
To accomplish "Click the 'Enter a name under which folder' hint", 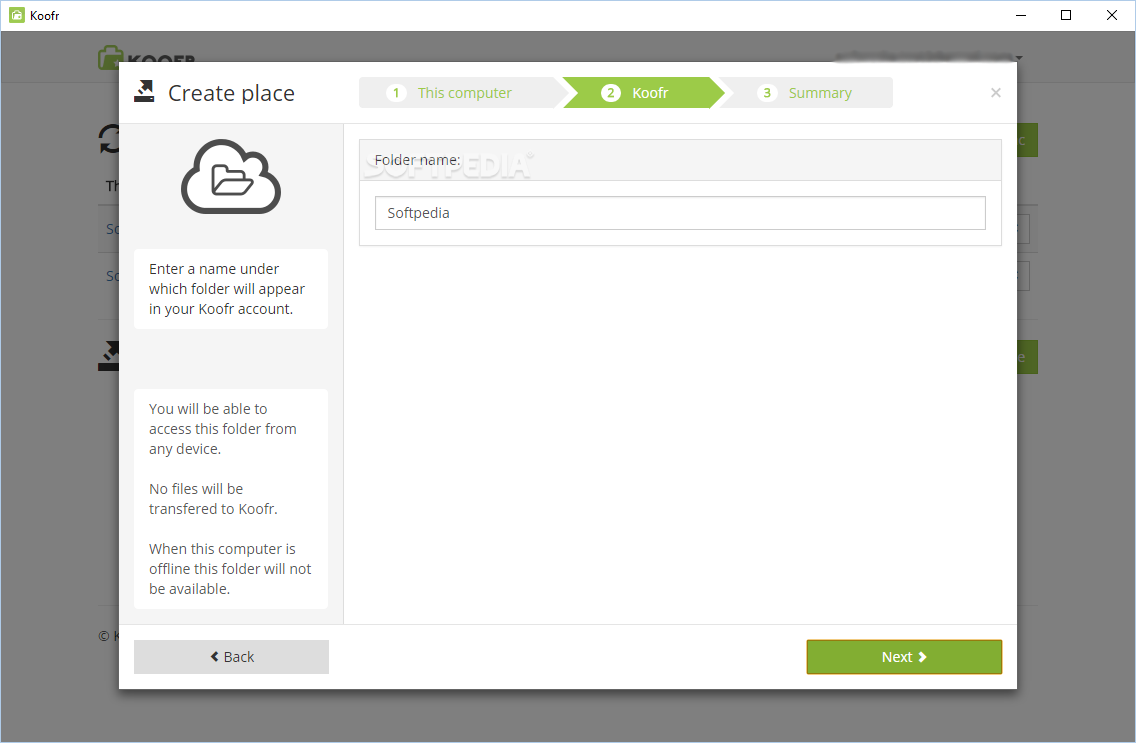I will click(227, 289).
